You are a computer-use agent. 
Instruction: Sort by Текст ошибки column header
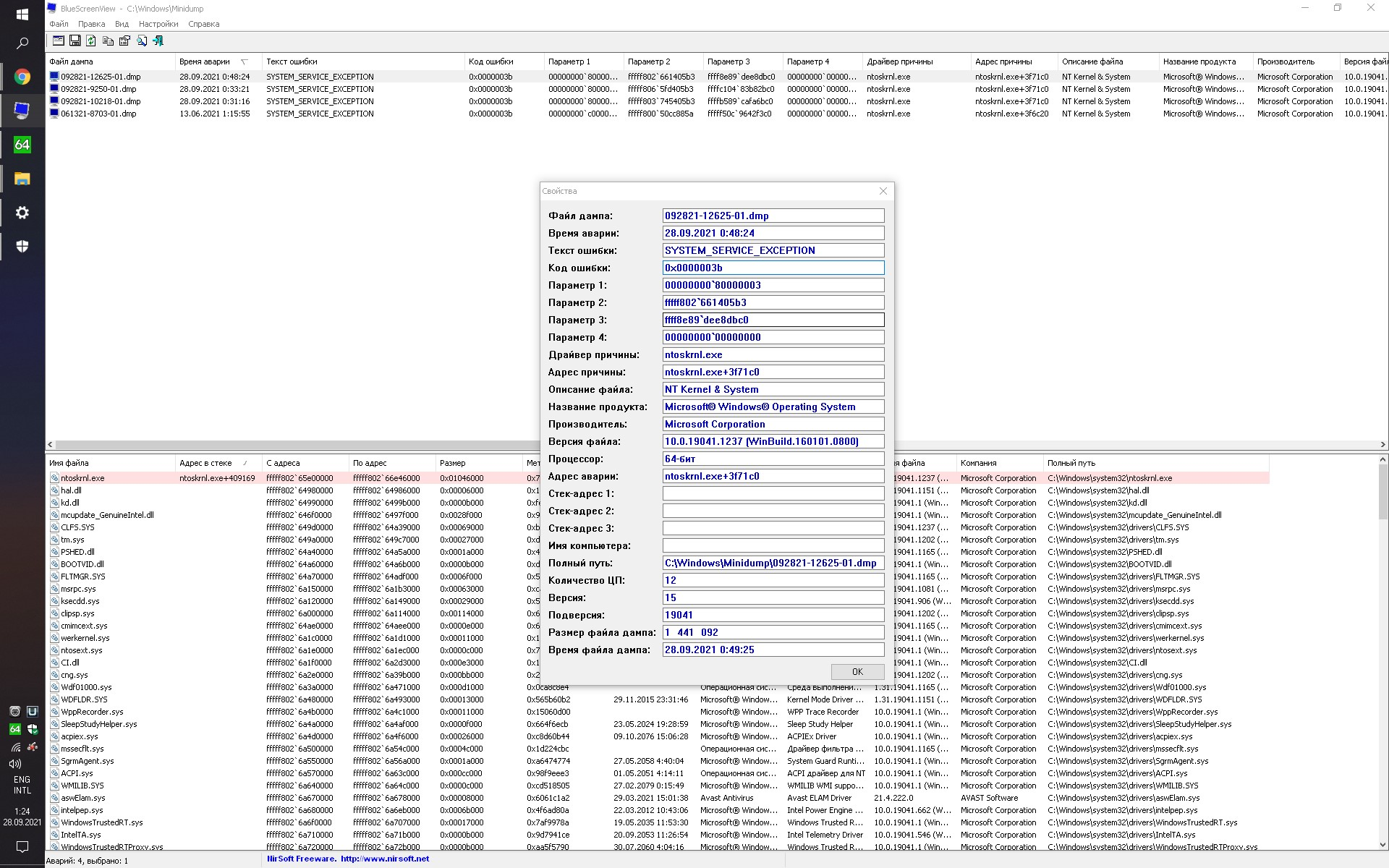(x=363, y=61)
